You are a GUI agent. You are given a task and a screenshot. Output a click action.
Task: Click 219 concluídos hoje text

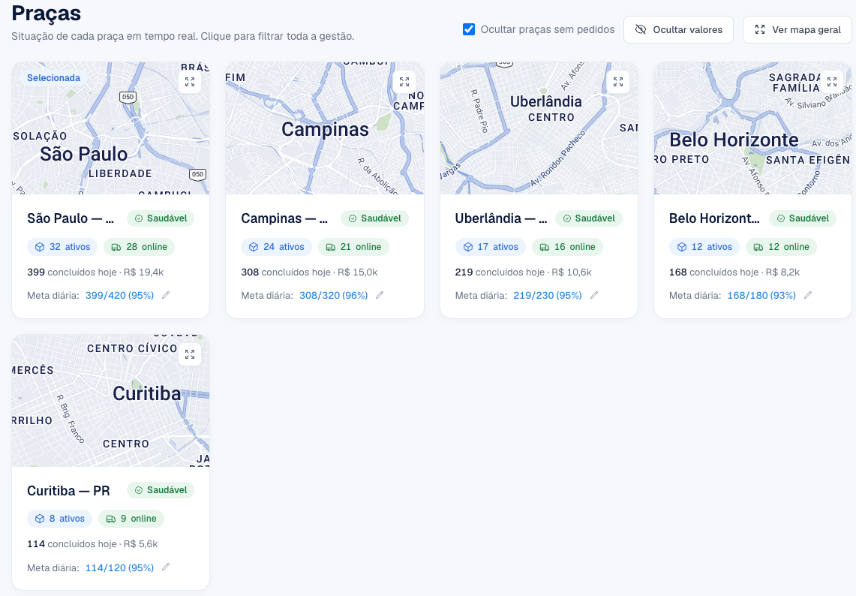[x=500, y=272]
